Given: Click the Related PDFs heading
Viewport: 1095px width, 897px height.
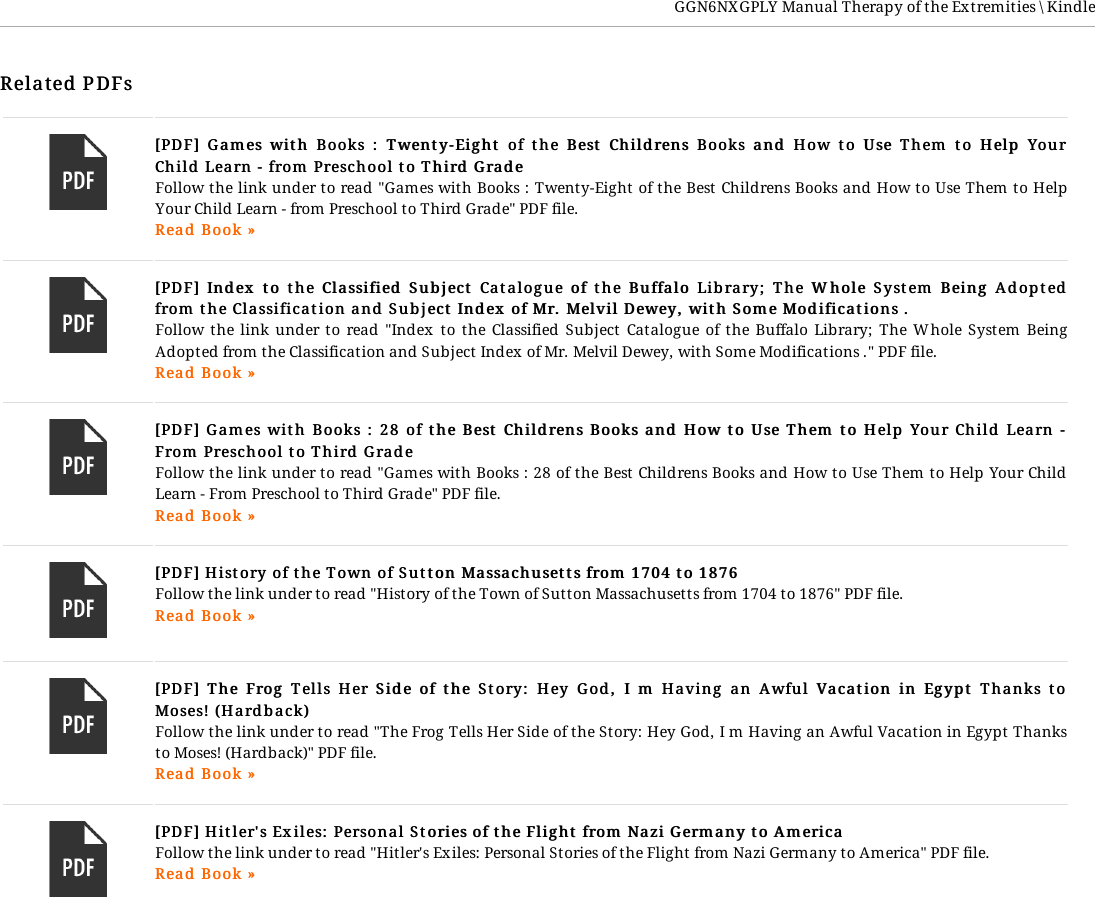Looking at the screenshot, I should coord(66,84).
